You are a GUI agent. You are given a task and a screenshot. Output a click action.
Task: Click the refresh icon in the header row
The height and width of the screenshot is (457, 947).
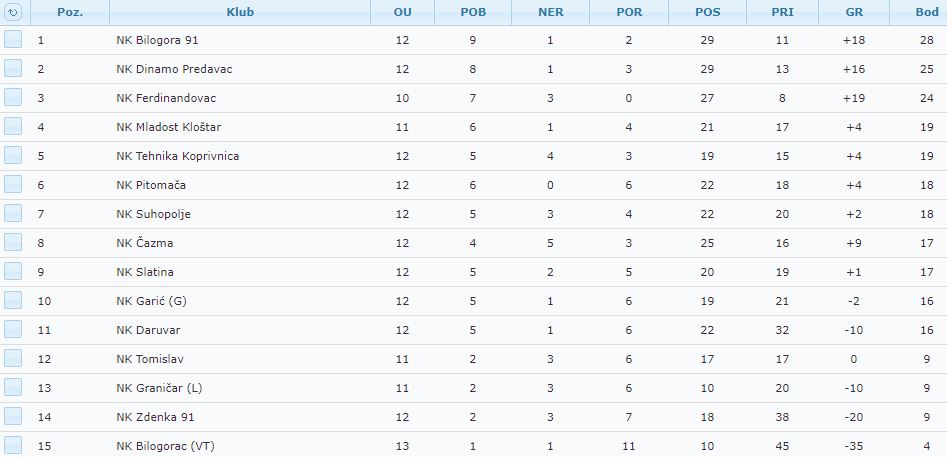click(13, 11)
